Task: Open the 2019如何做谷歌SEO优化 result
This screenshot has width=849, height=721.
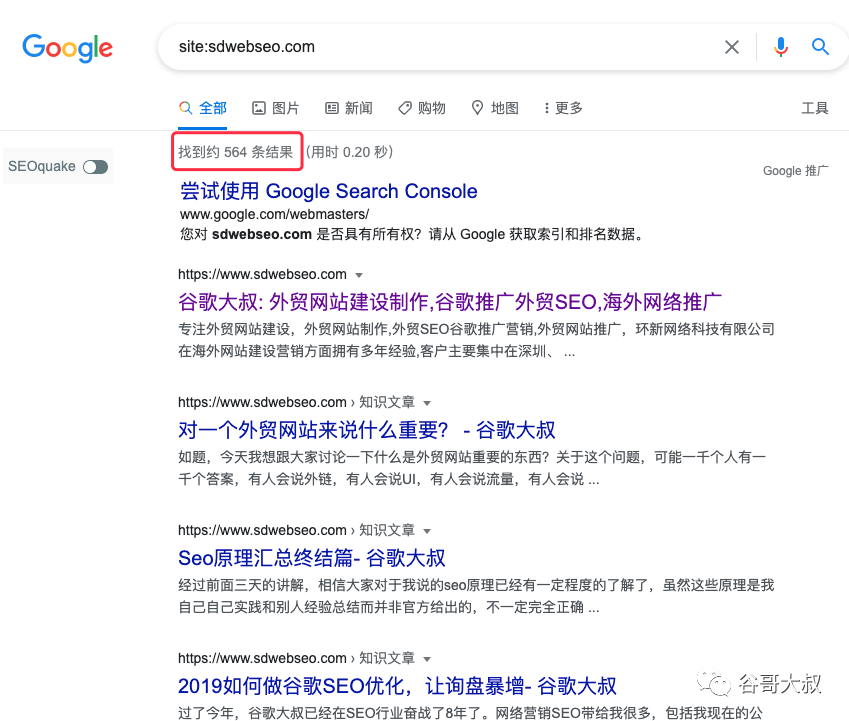Action: (x=397, y=686)
